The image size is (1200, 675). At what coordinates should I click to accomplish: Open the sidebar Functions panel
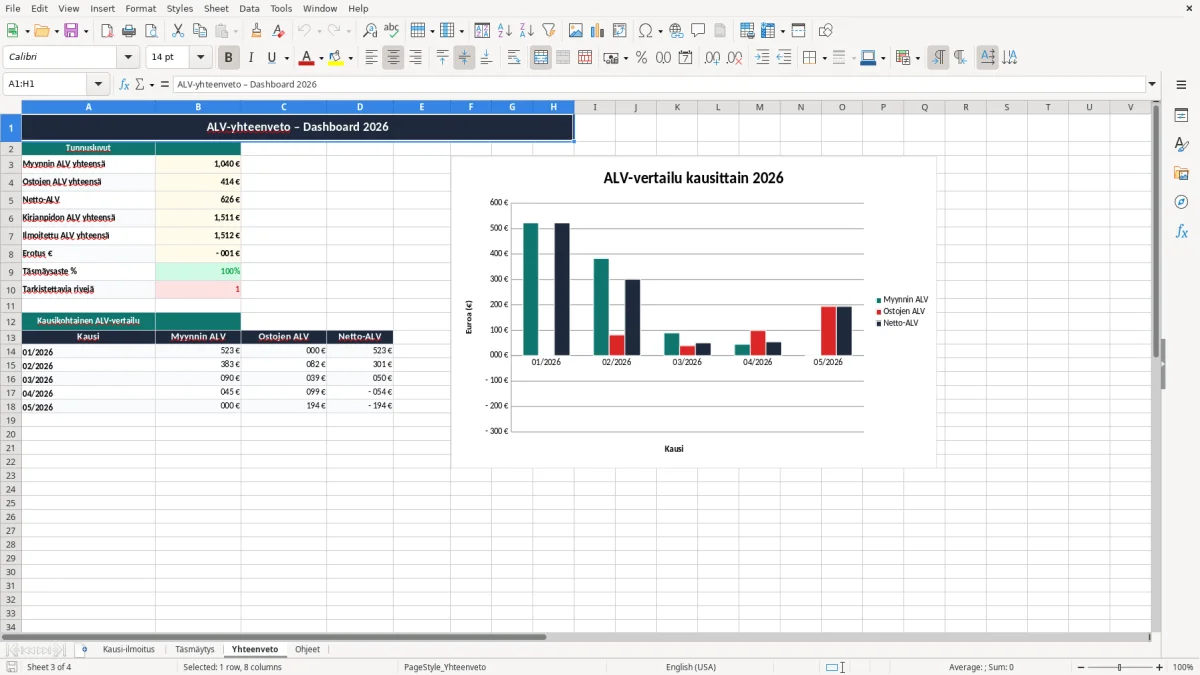[1181, 231]
